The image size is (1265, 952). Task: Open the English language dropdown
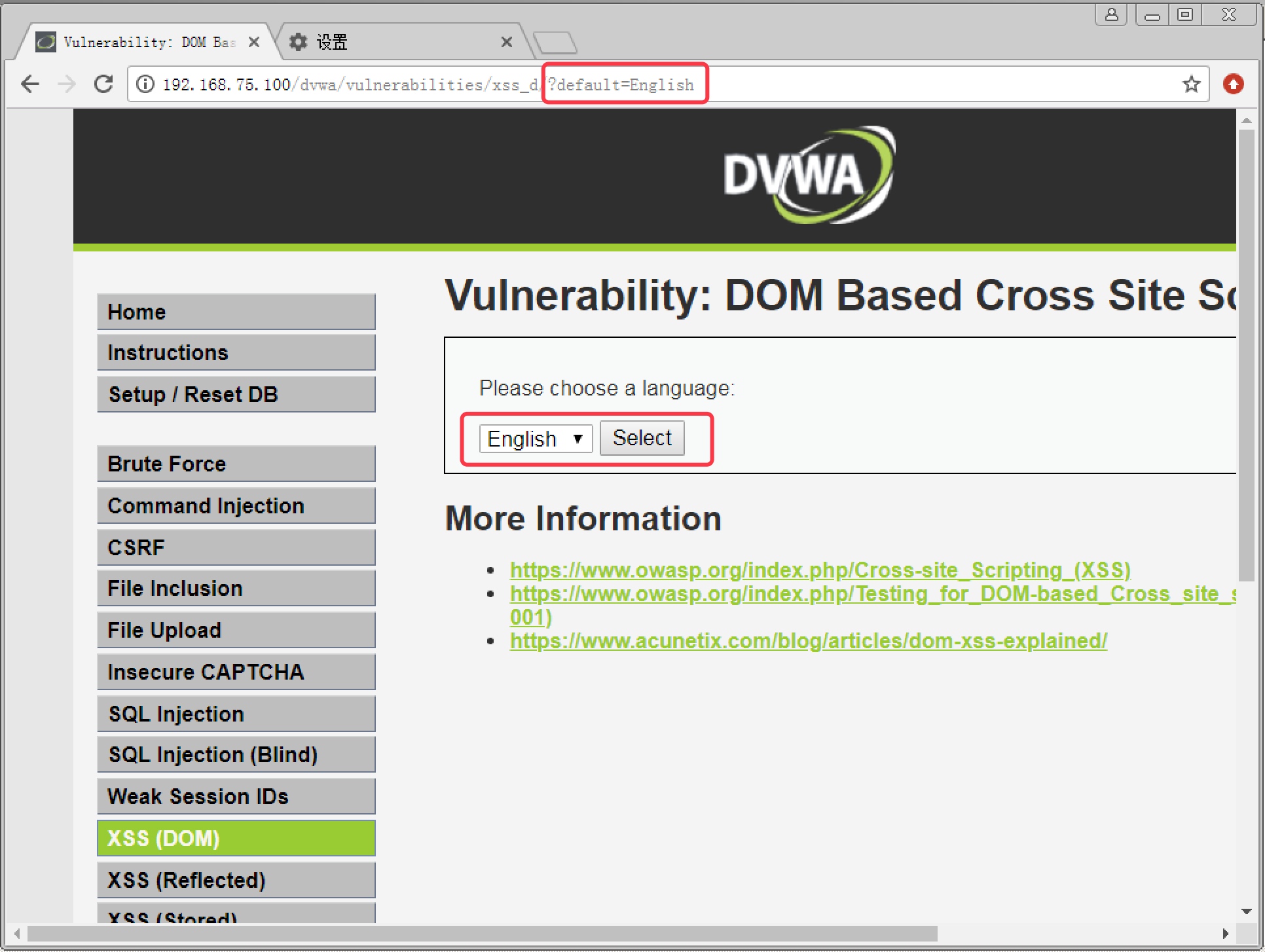536,439
